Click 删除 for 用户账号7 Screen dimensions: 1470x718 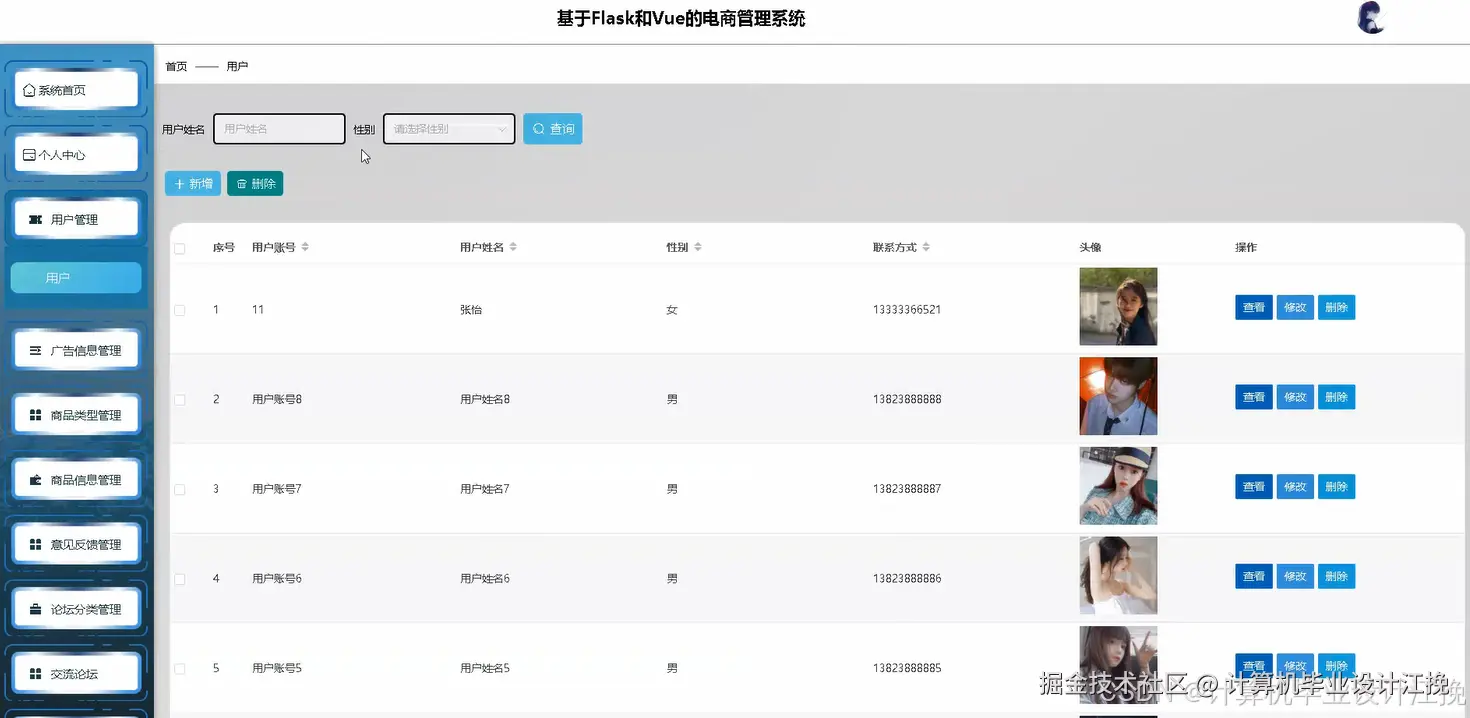click(1336, 487)
